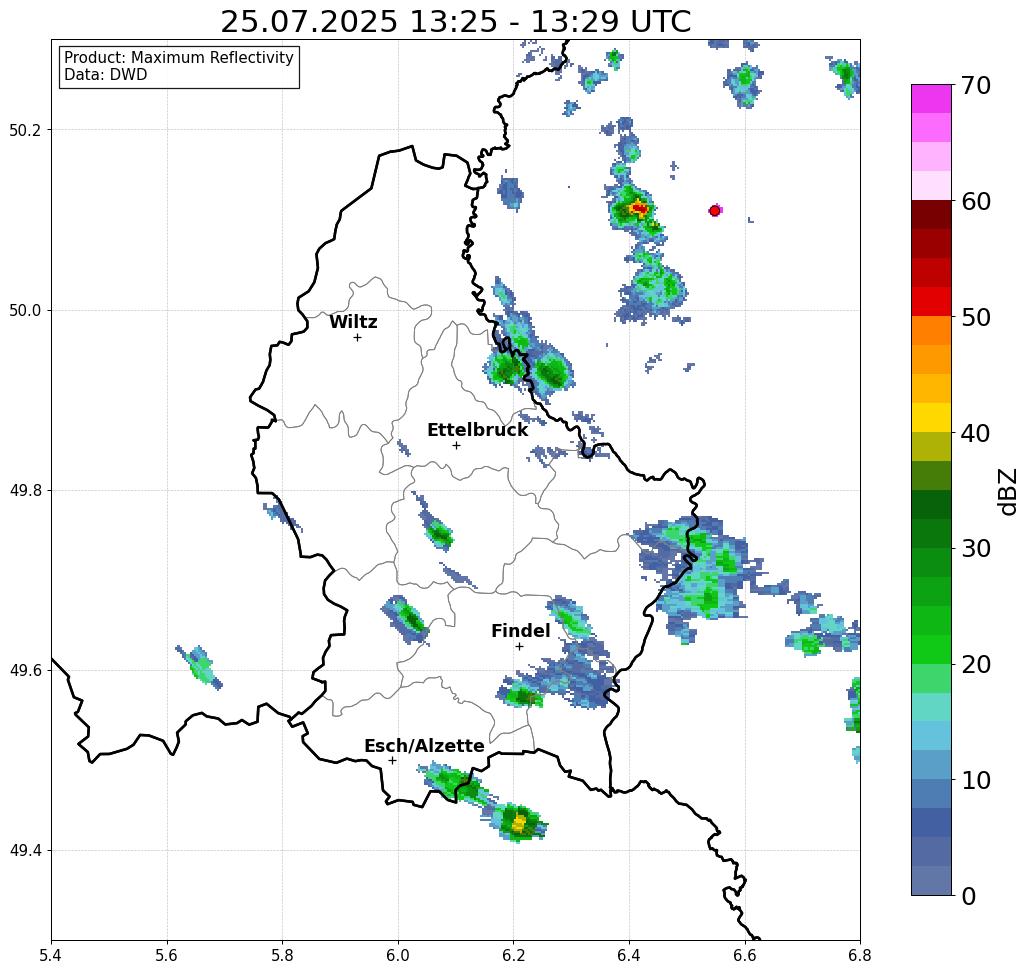Click longitude tick label '5.4'
The width and height of the screenshot is (1029, 973).
point(51,955)
